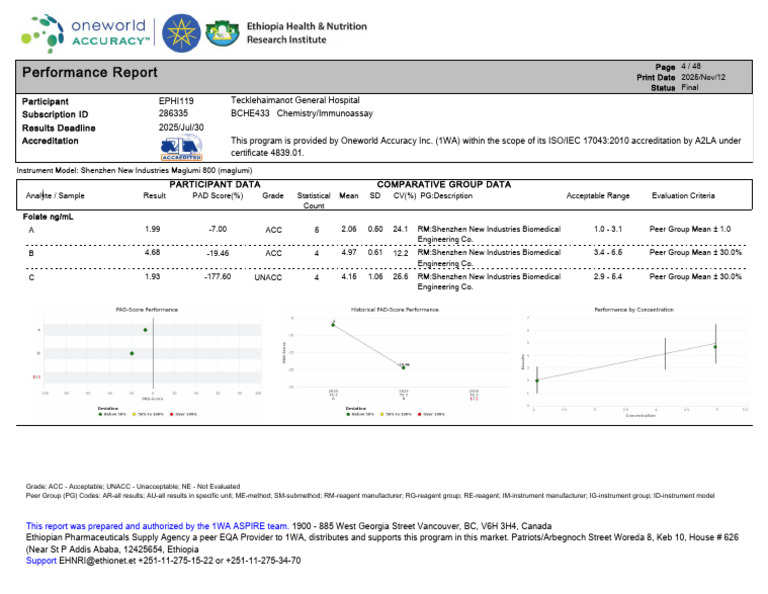Click acceptable range 2.9 - 6.4
The width and height of the screenshot is (768, 594).
608,276
